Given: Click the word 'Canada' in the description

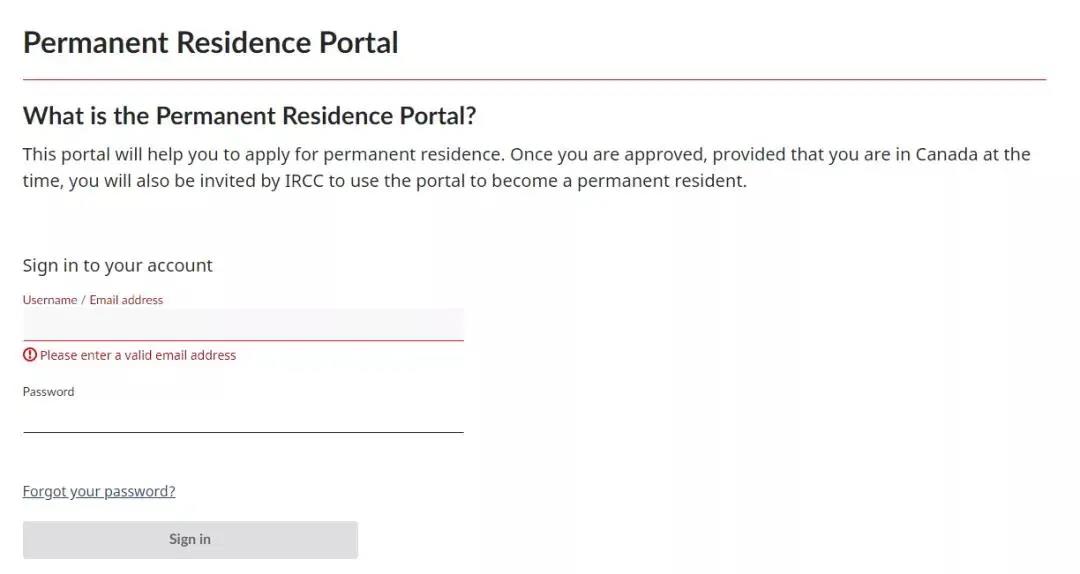Looking at the screenshot, I should (x=946, y=154).
